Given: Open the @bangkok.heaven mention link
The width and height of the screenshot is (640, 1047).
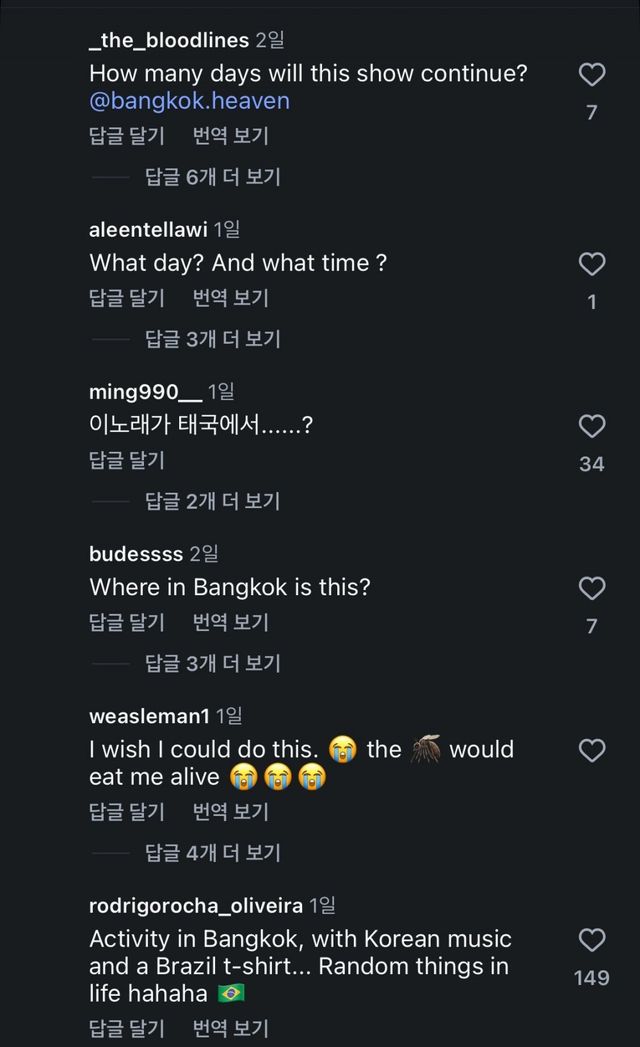Looking at the screenshot, I should click(x=189, y=101).
